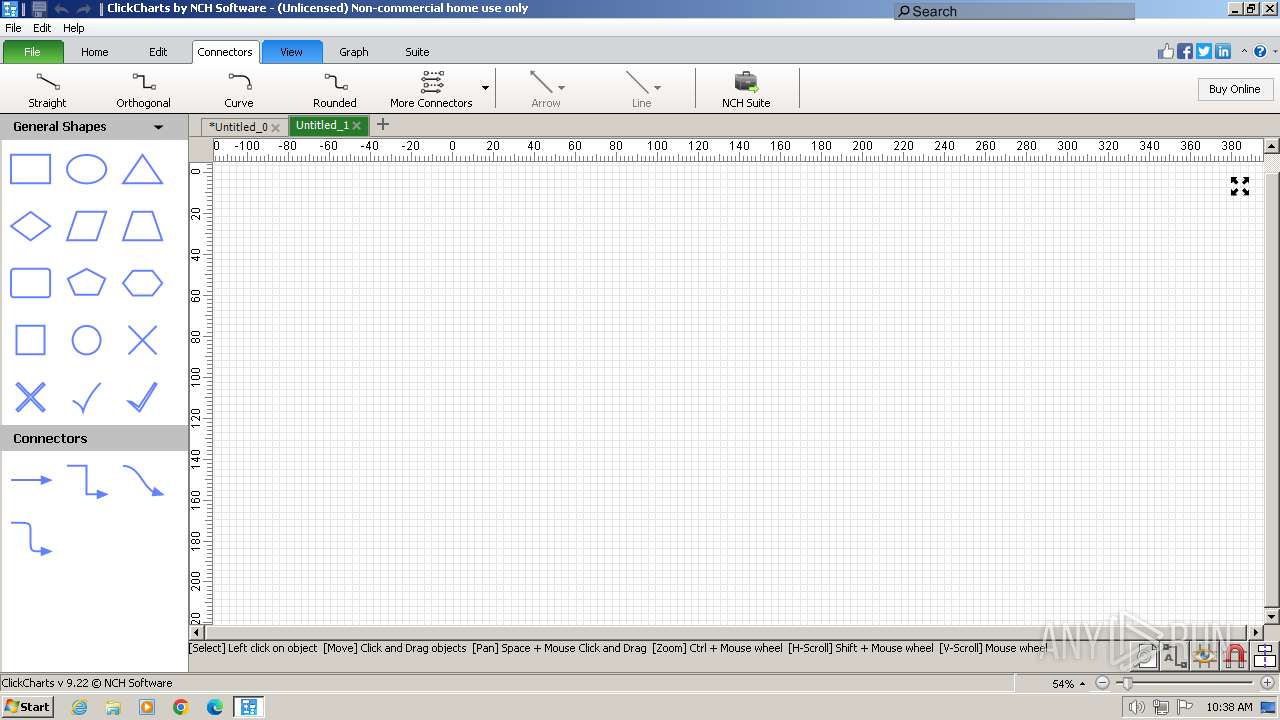Open More Connectors in the ribbon
The width and height of the screenshot is (1280, 720).
[431, 89]
